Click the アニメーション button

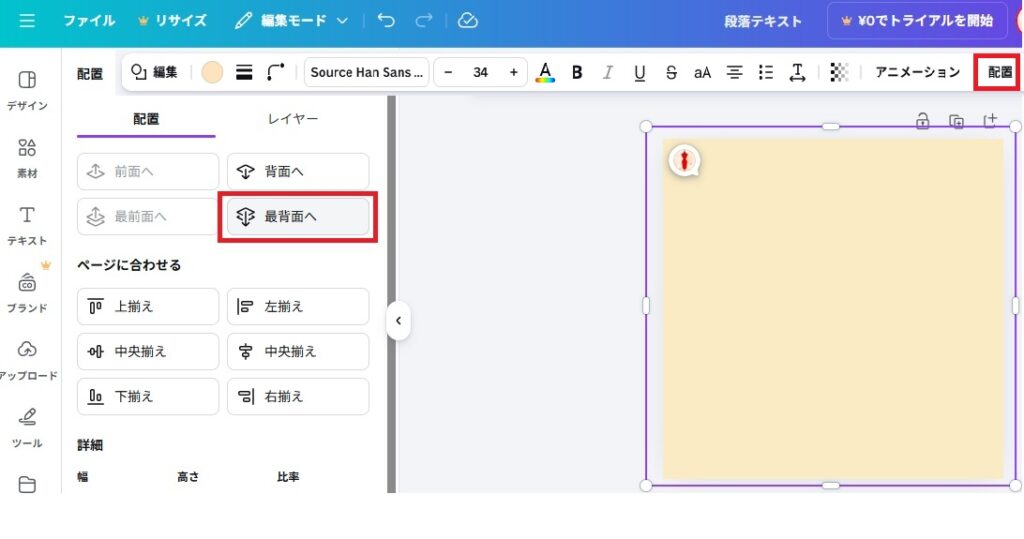pyautogui.click(x=917, y=72)
